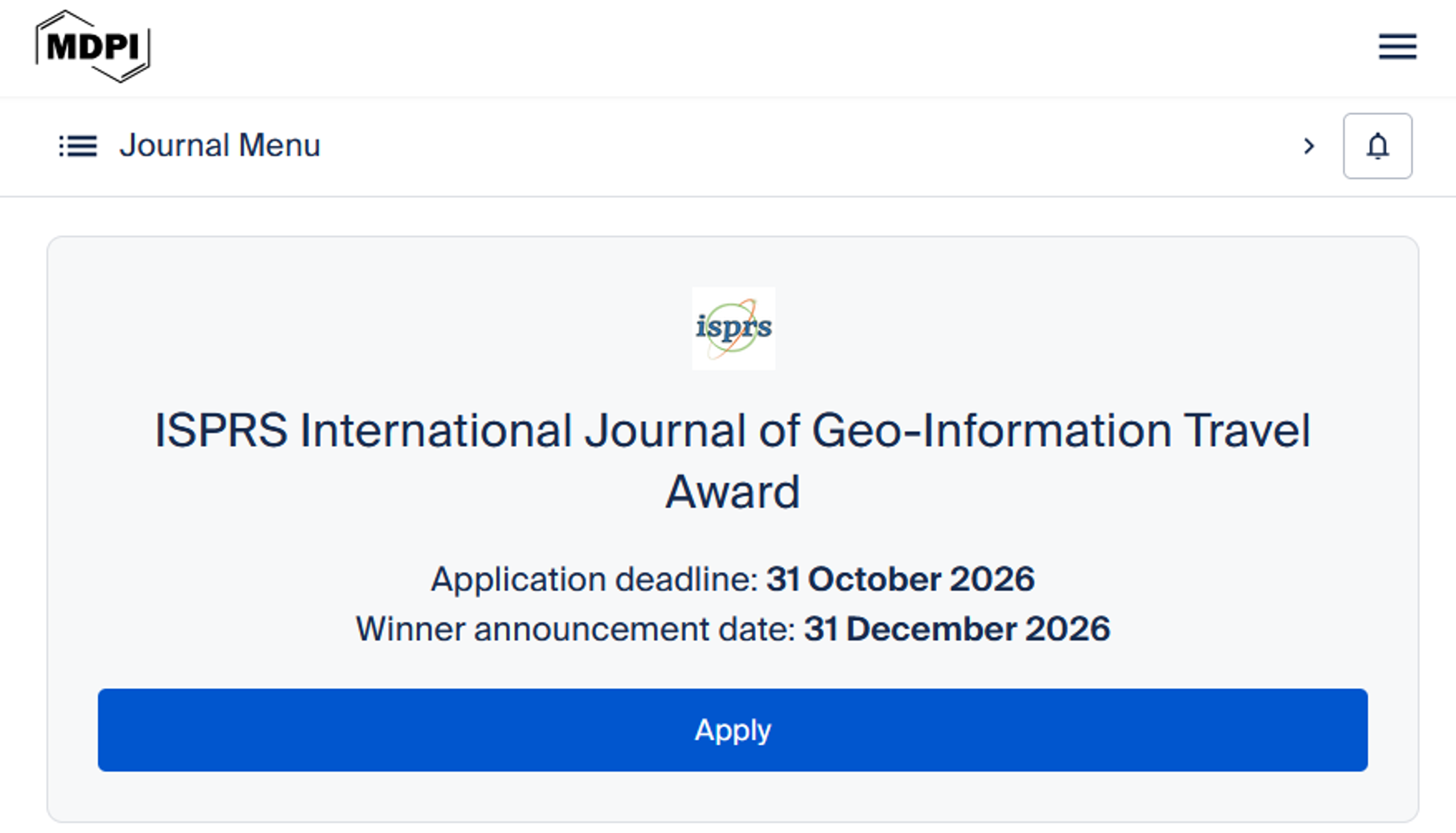The width and height of the screenshot is (1456, 833).
Task: Click the ISPRS International Journal heading line
Action: (732, 430)
